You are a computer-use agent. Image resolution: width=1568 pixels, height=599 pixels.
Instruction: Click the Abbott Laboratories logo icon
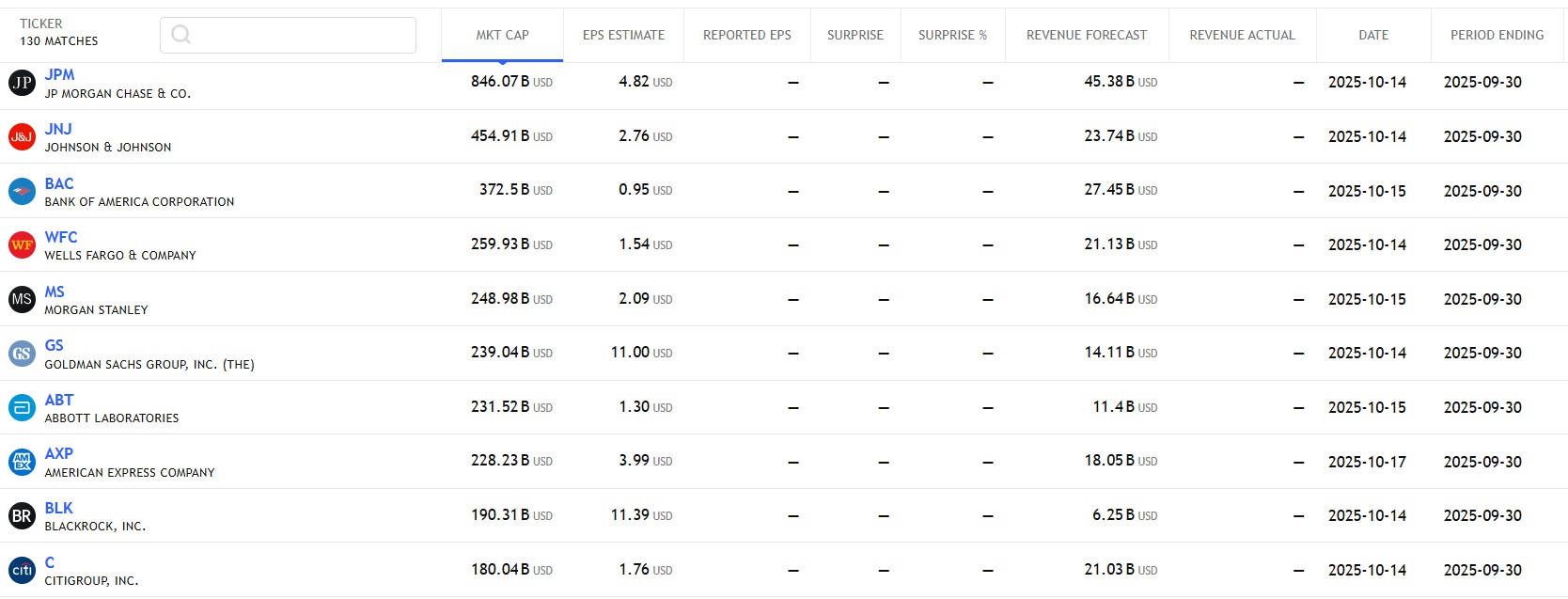click(x=22, y=408)
